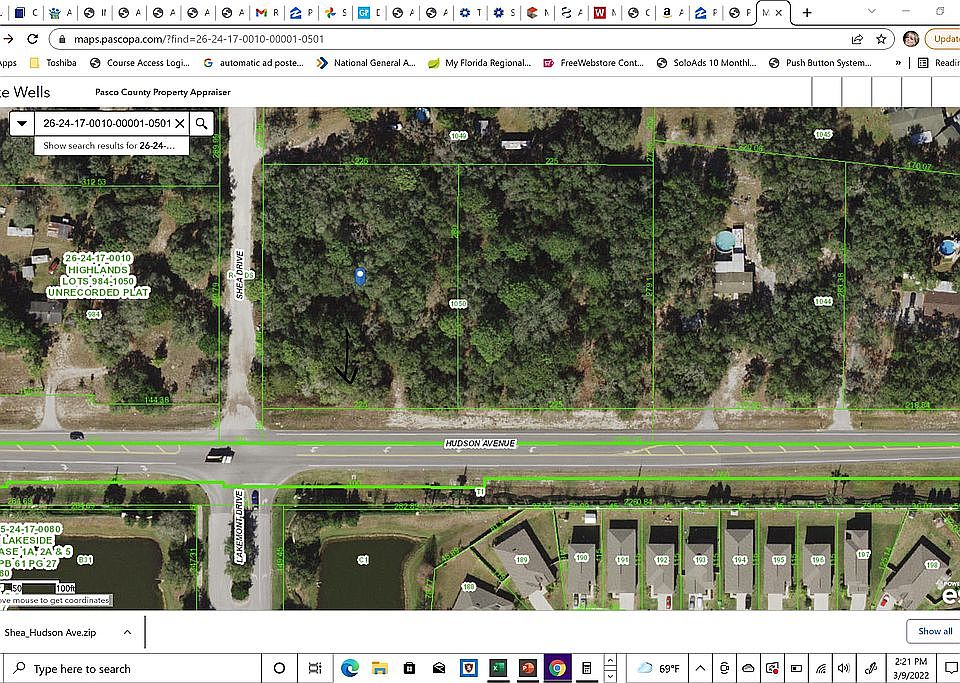
Task: Click the blue parcel location marker
Action: click(361, 276)
